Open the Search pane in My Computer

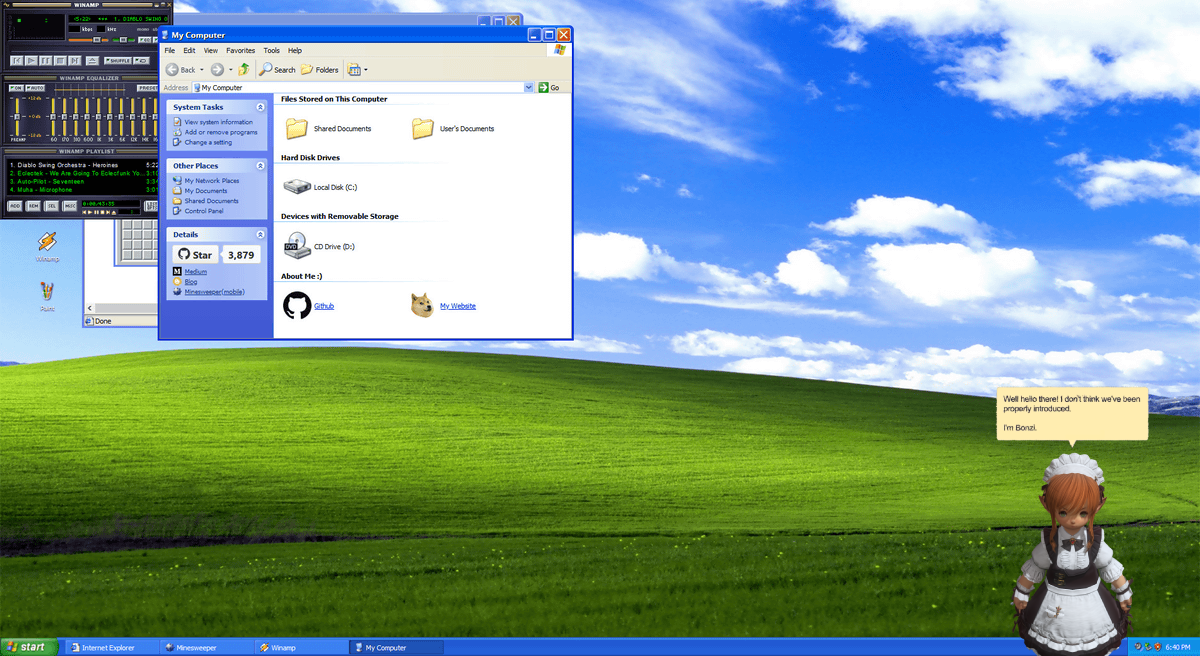(277, 70)
